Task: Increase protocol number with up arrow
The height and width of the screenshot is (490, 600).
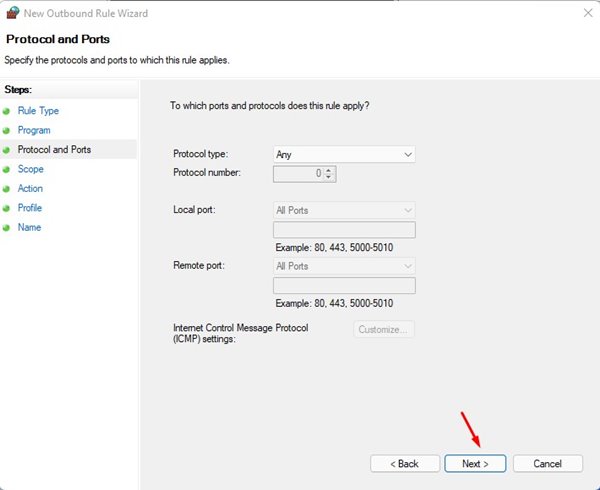Action: [329, 170]
